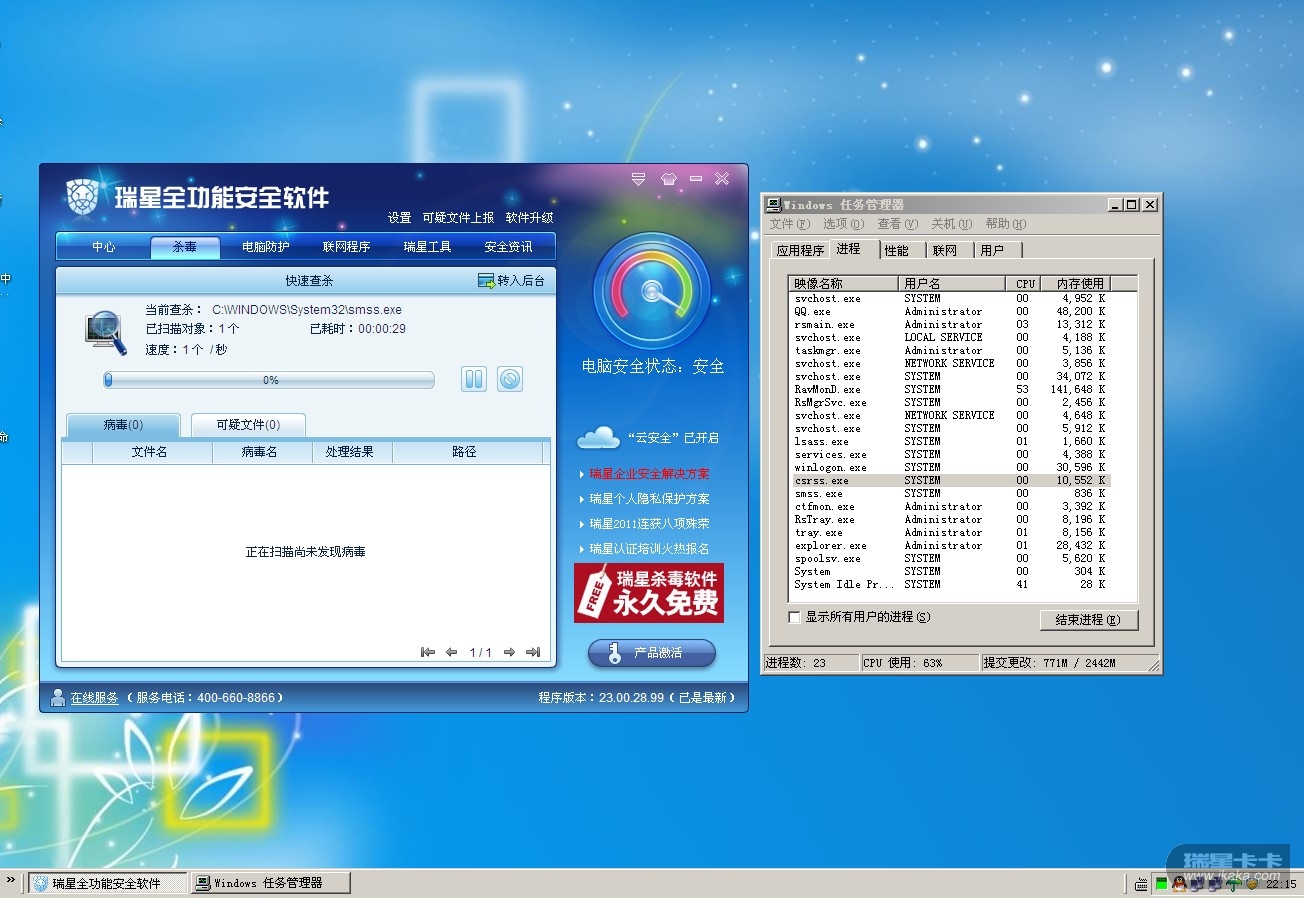Image resolution: width=1304 pixels, height=898 pixels.
Task: Go to first results page
Action: pos(428,652)
